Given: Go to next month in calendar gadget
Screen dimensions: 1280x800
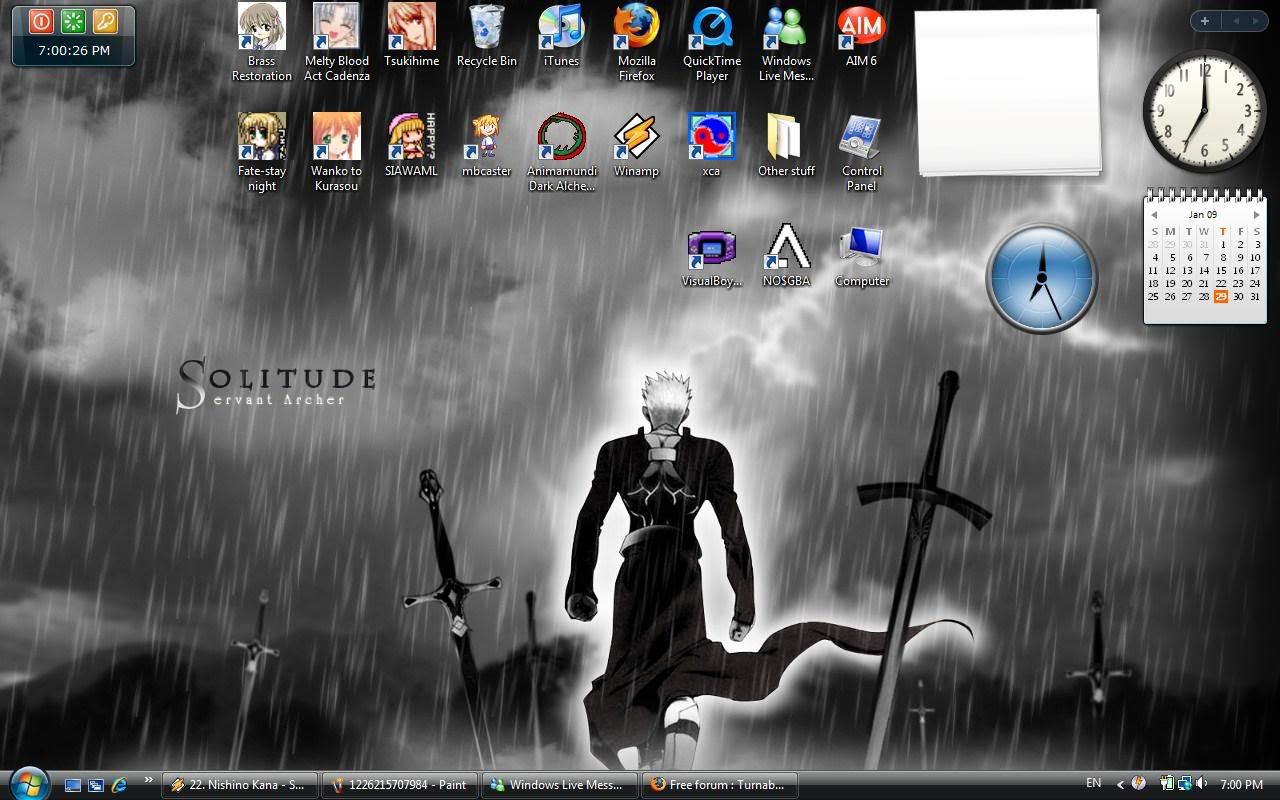Looking at the screenshot, I should pos(1256,215).
